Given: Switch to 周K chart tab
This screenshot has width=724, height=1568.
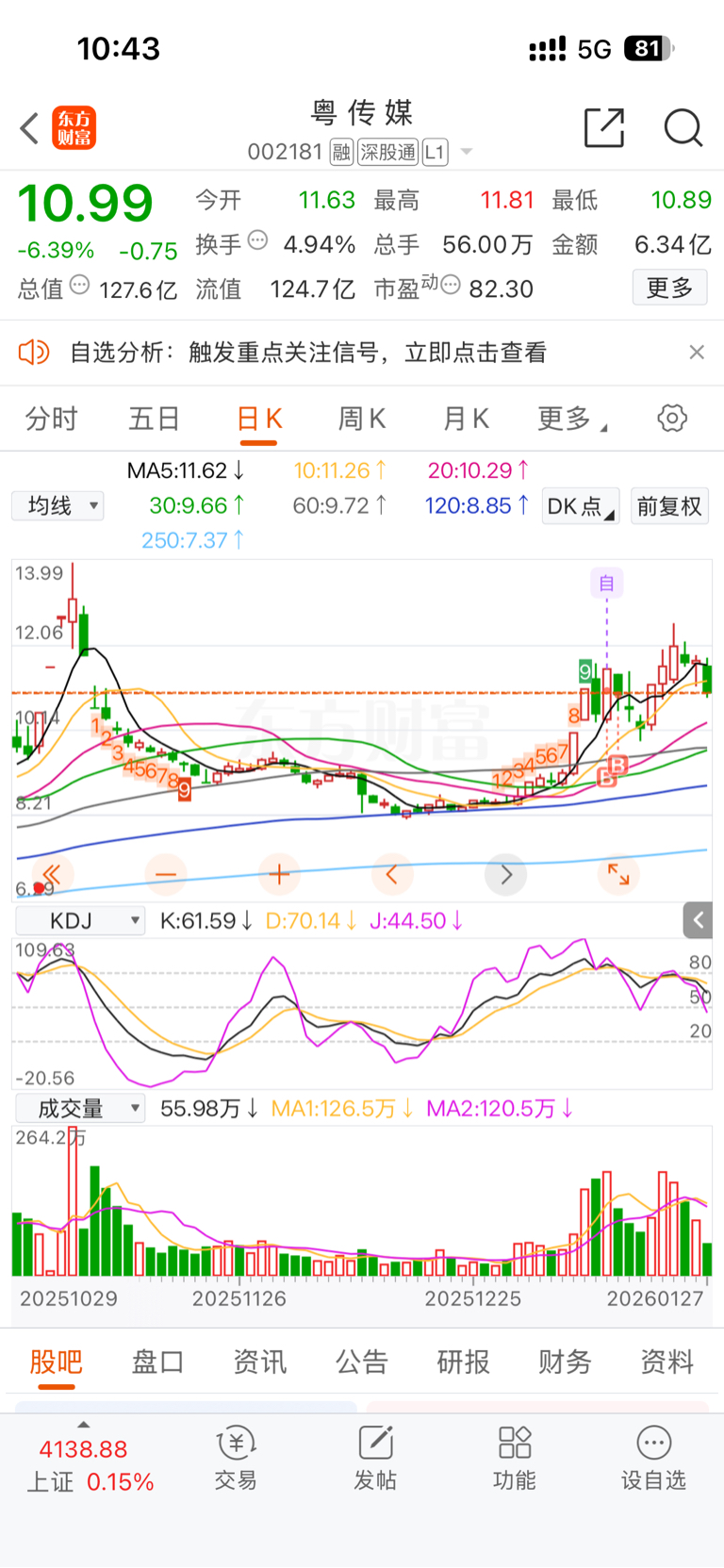Looking at the screenshot, I should coord(362,419).
